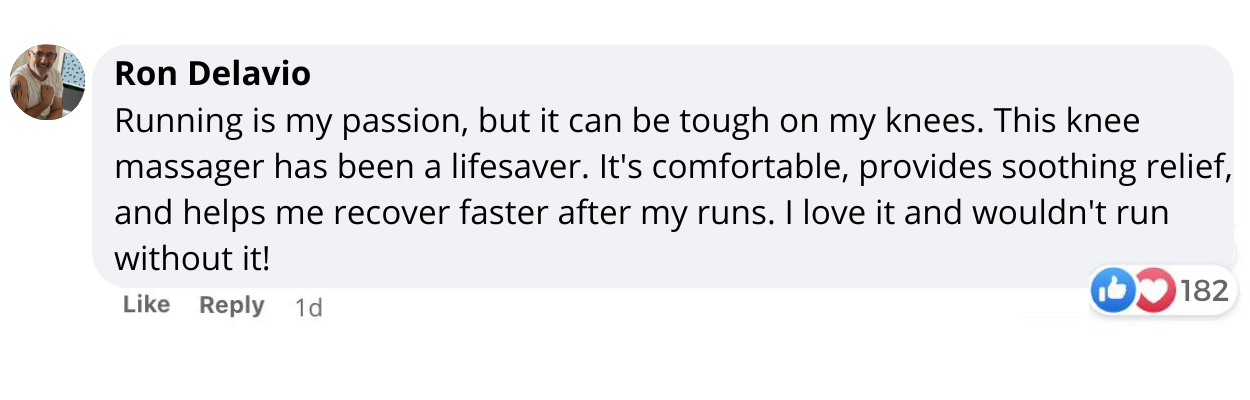Click the phrase "Running is my passion"
This screenshot has width=1250, height=400.
tap(289, 122)
